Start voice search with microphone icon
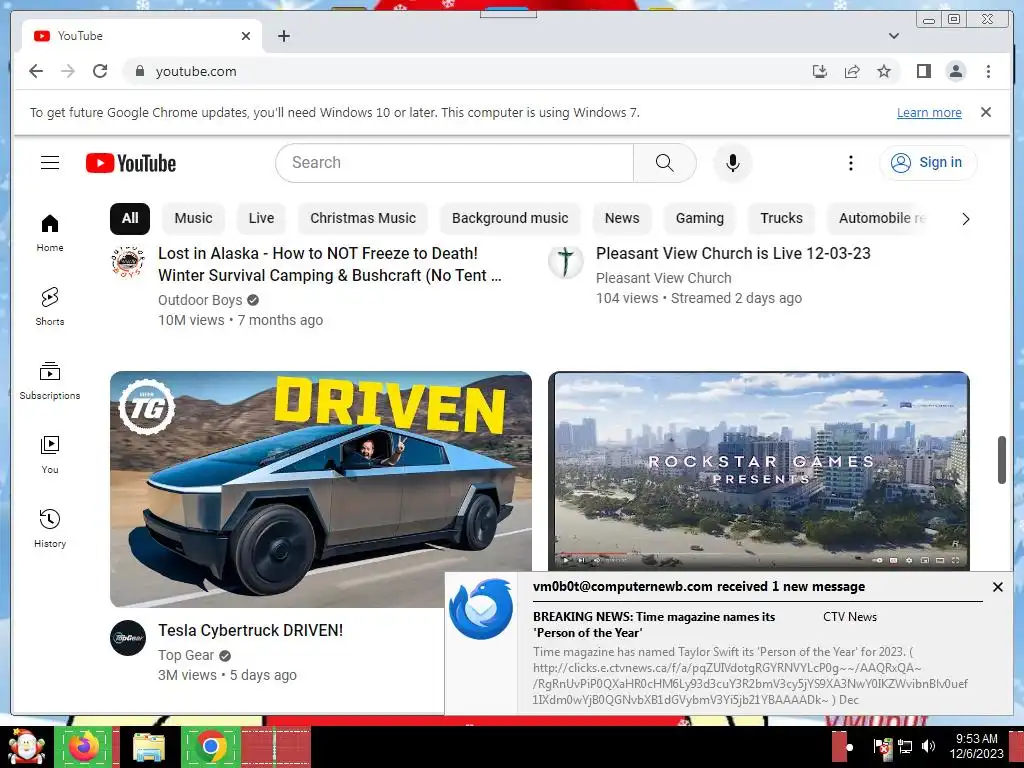The width and height of the screenshot is (1024, 768). tap(733, 163)
